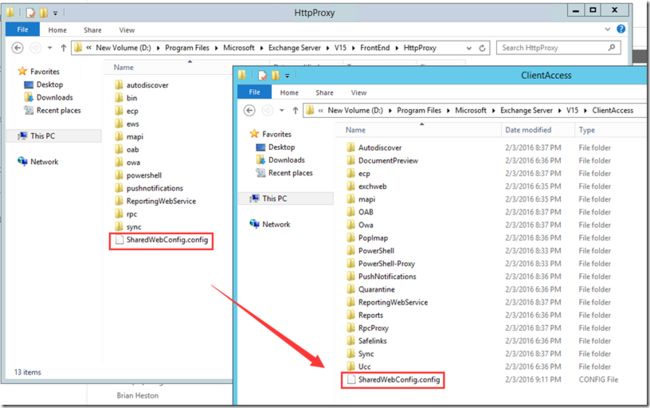The height and width of the screenshot is (408, 650).
Task: Switch to Home tab in HttpProxy window
Action: click(x=57, y=30)
